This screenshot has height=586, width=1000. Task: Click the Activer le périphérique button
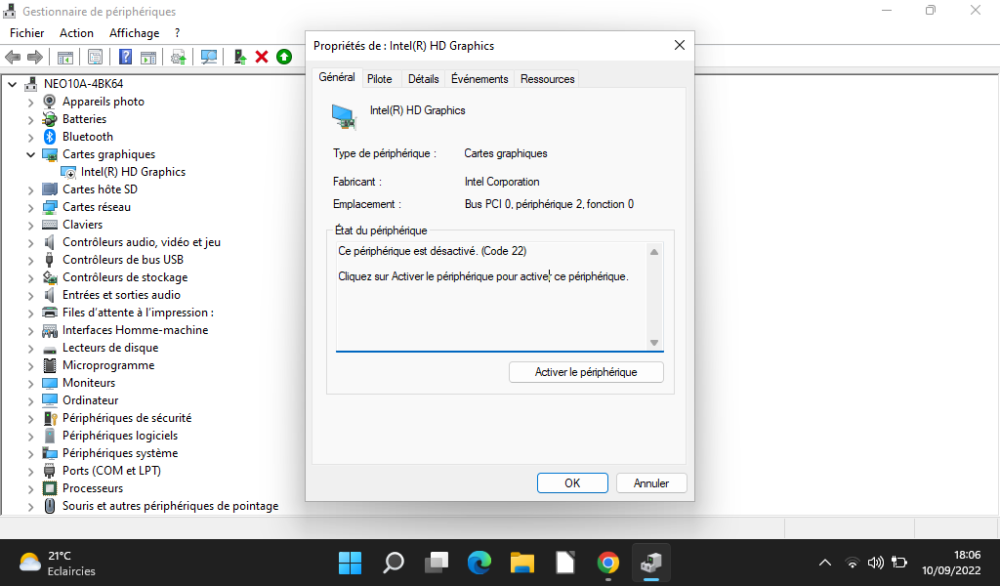click(586, 372)
